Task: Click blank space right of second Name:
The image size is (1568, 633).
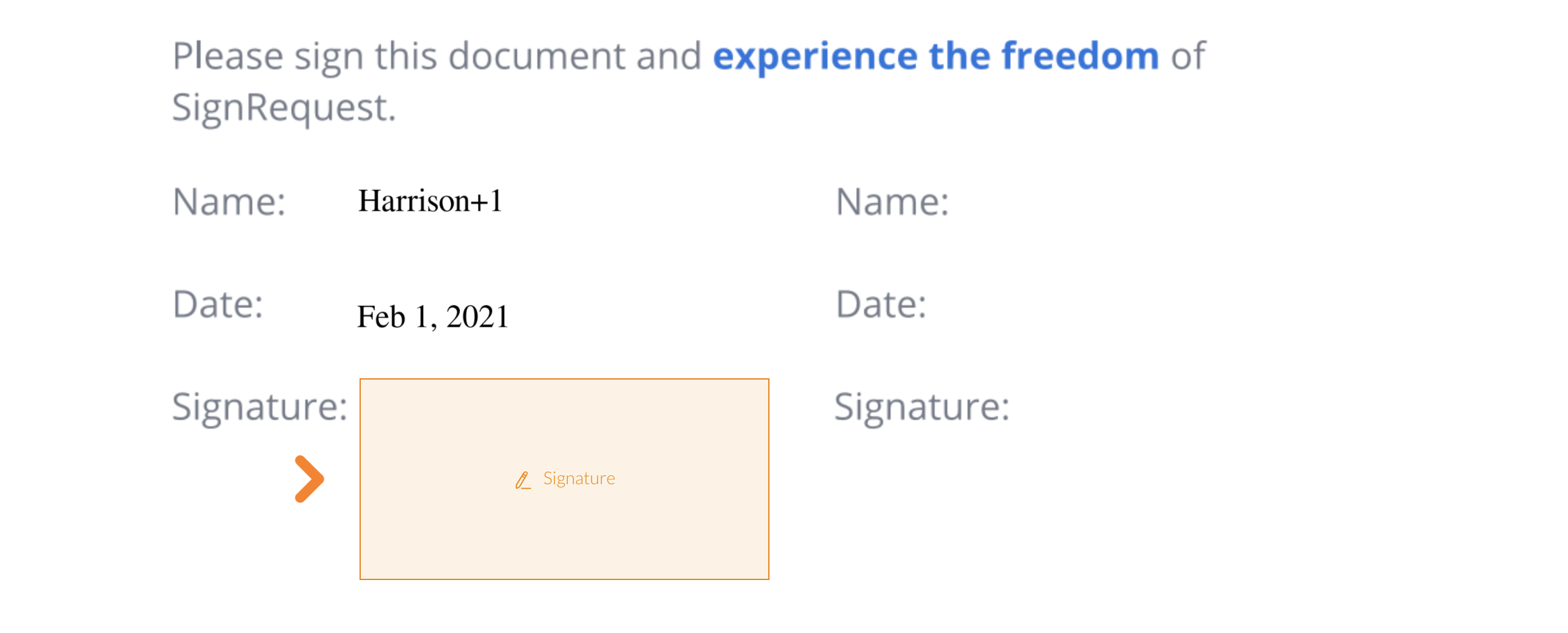Action: [x=1198, y=202]
